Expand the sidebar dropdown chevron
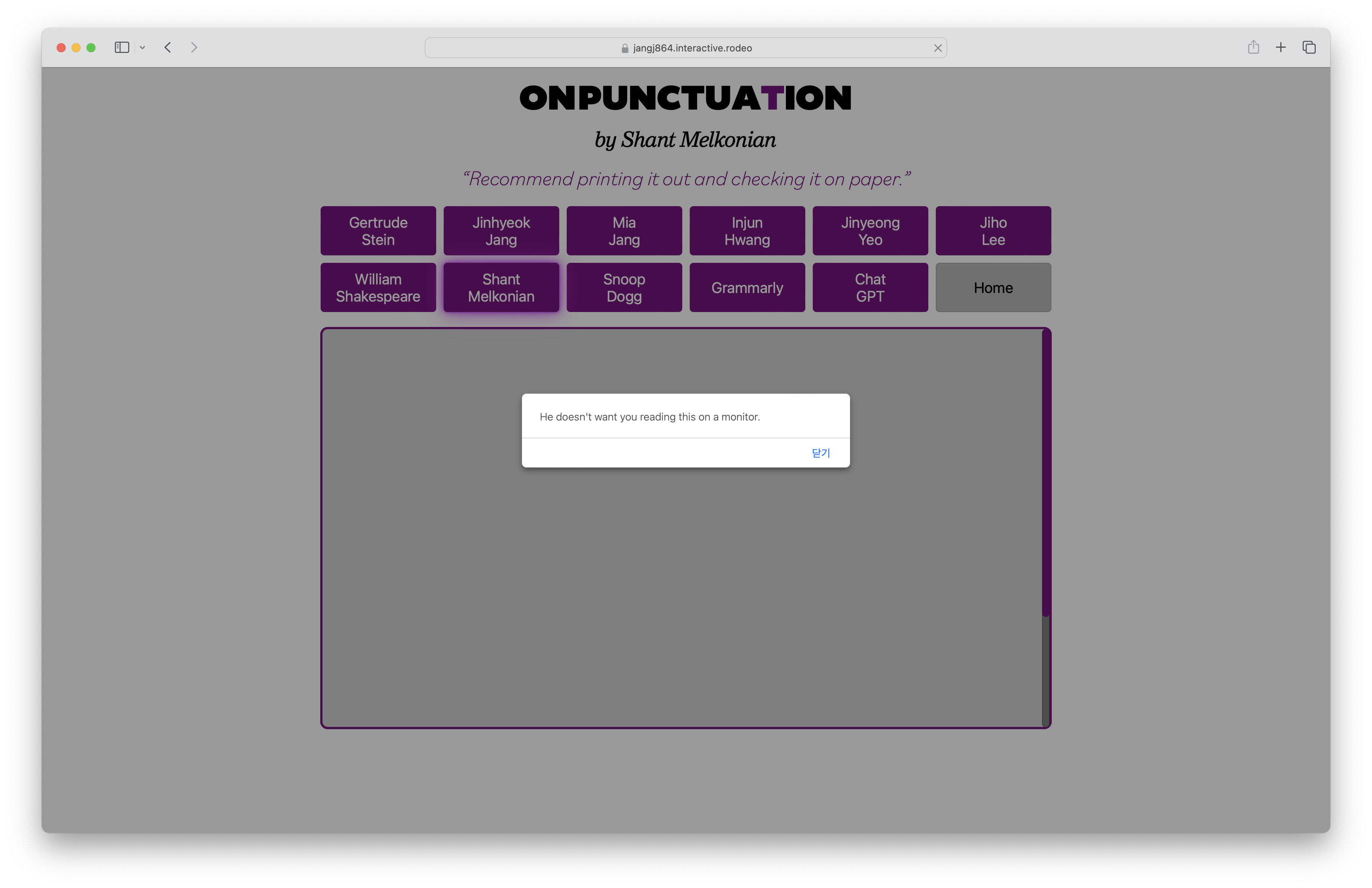This screenshot has height=888, width=1372. coord(142,48)
